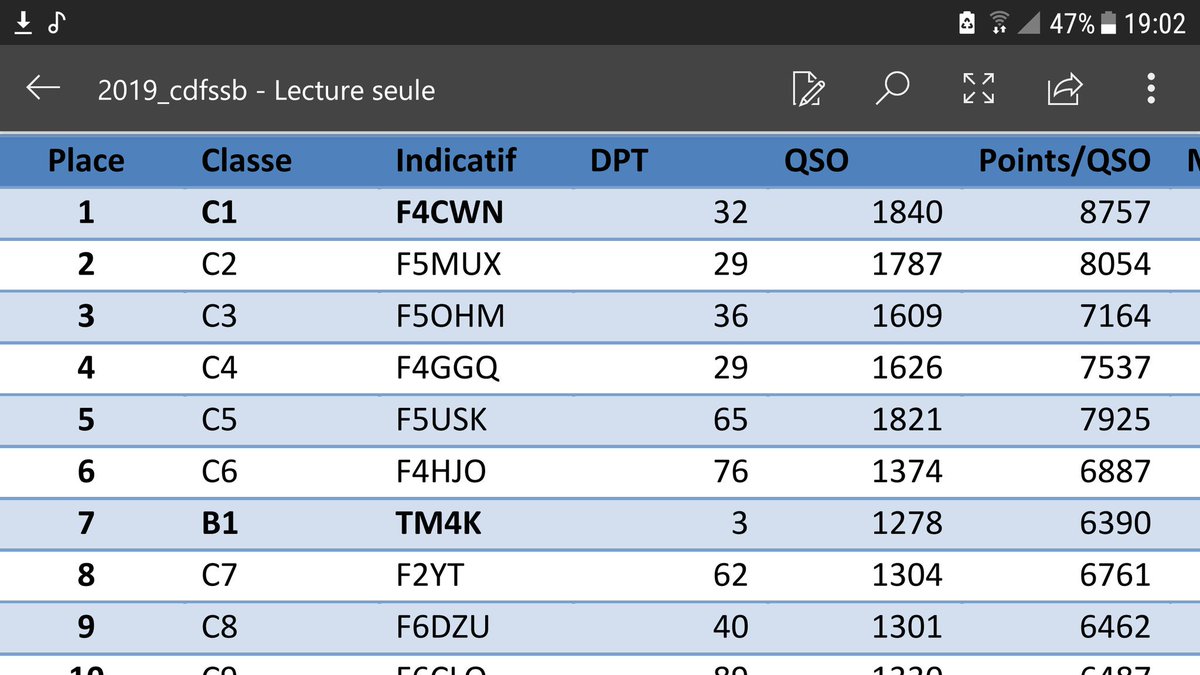The image size is (1200, 675).
Task: Select the Points/QSO column header
Action: coord(1065,160)
